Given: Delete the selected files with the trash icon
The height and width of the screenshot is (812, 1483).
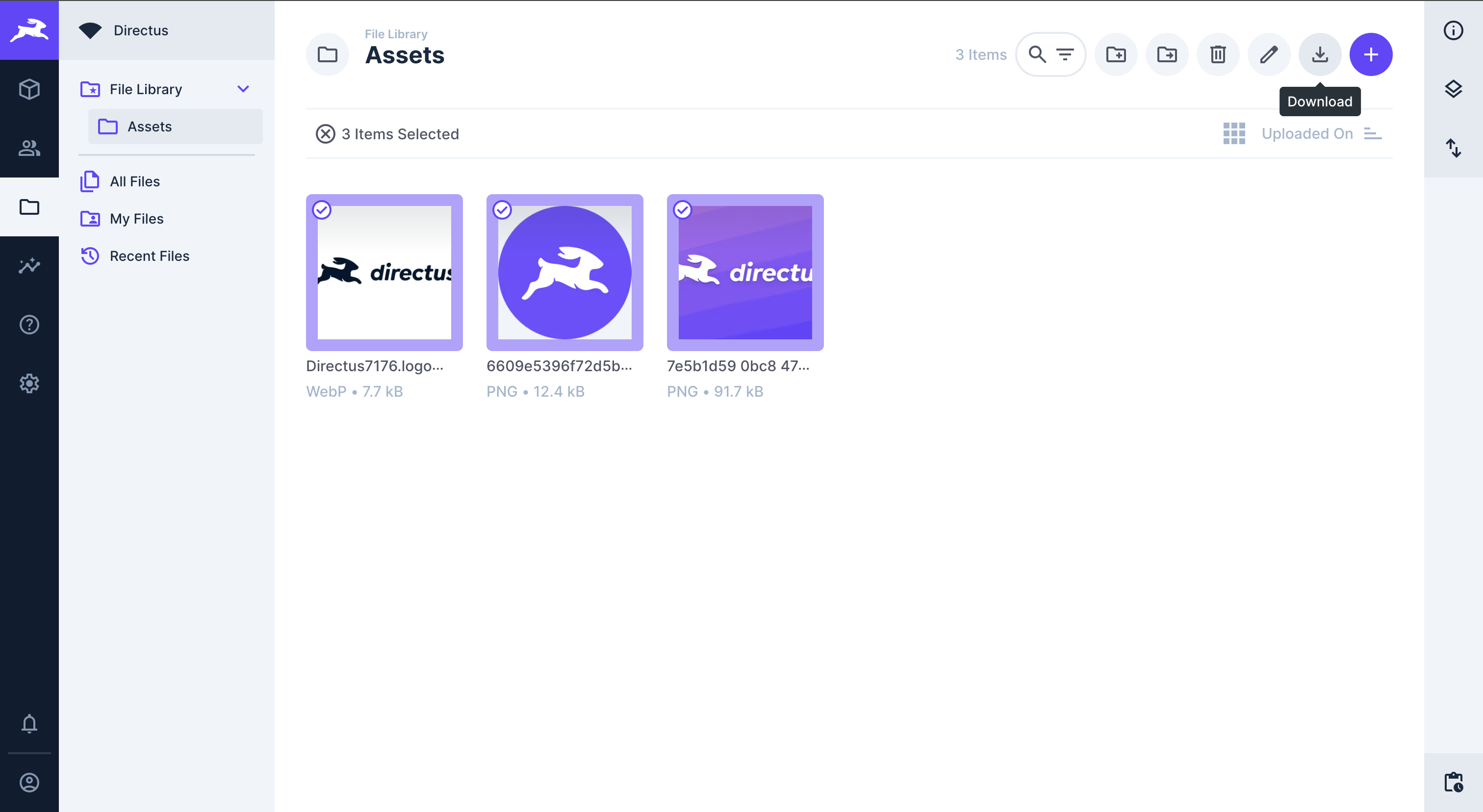Looking at the screenshot, I should coord(1218,54).
